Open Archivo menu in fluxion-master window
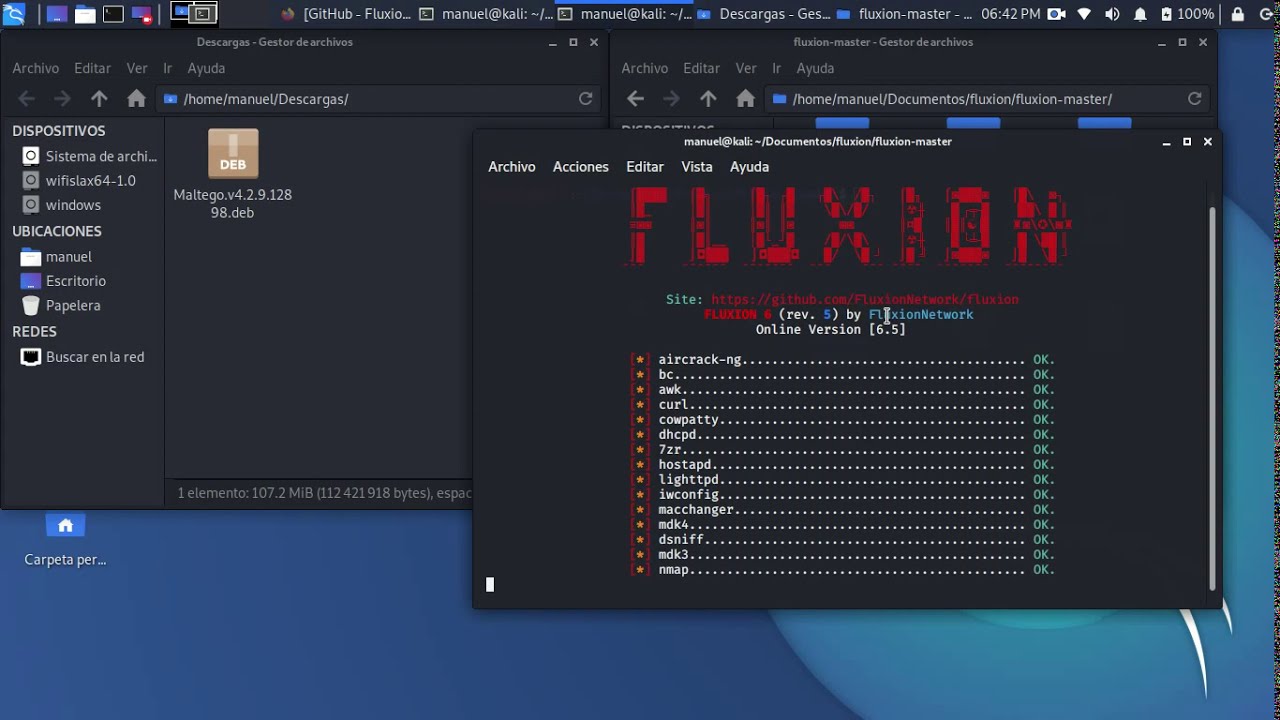Image resolution: width=1280 pixels, height=720 pixels. point(645,68)
